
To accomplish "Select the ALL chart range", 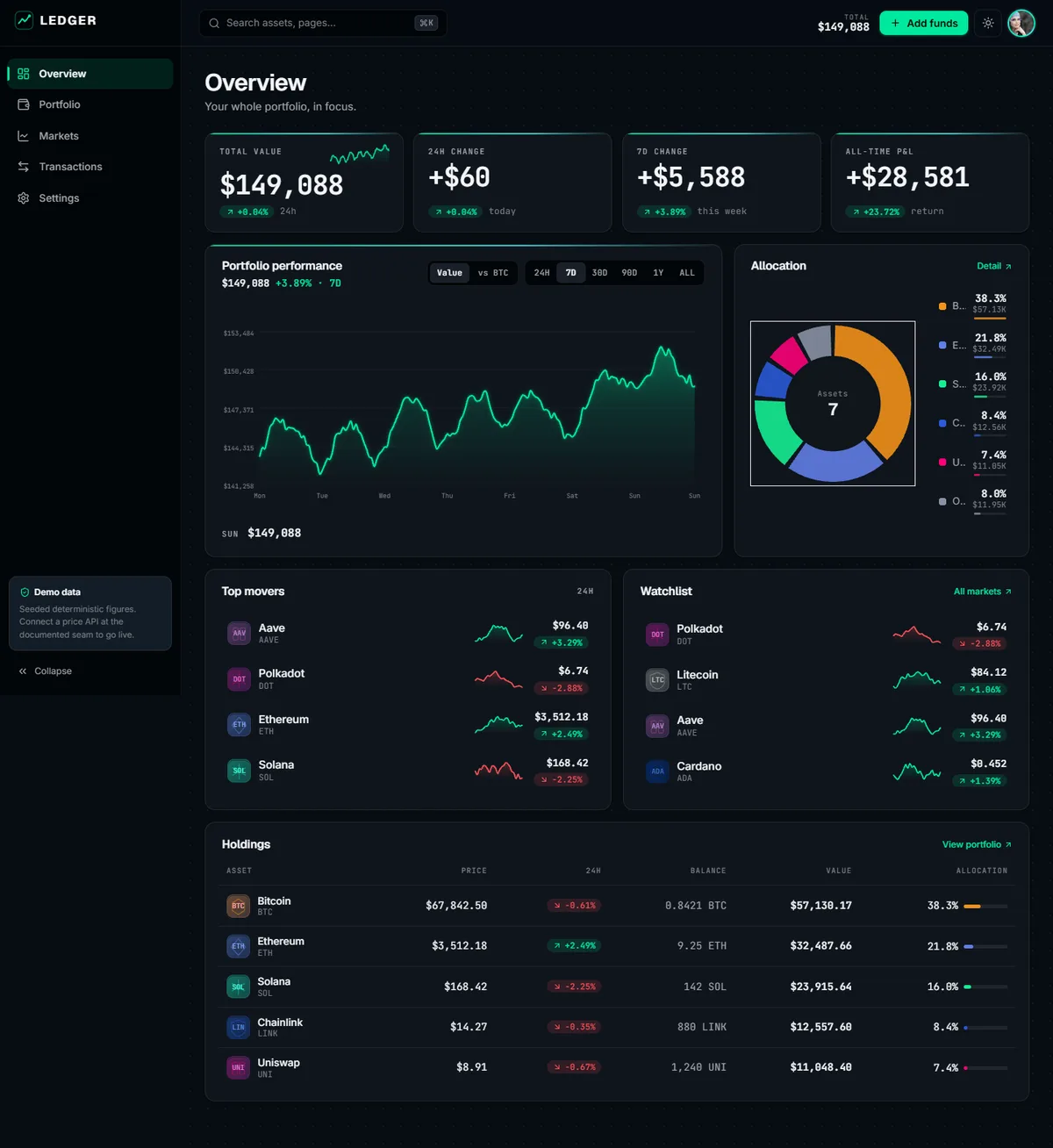I will [x=687, y=273].
